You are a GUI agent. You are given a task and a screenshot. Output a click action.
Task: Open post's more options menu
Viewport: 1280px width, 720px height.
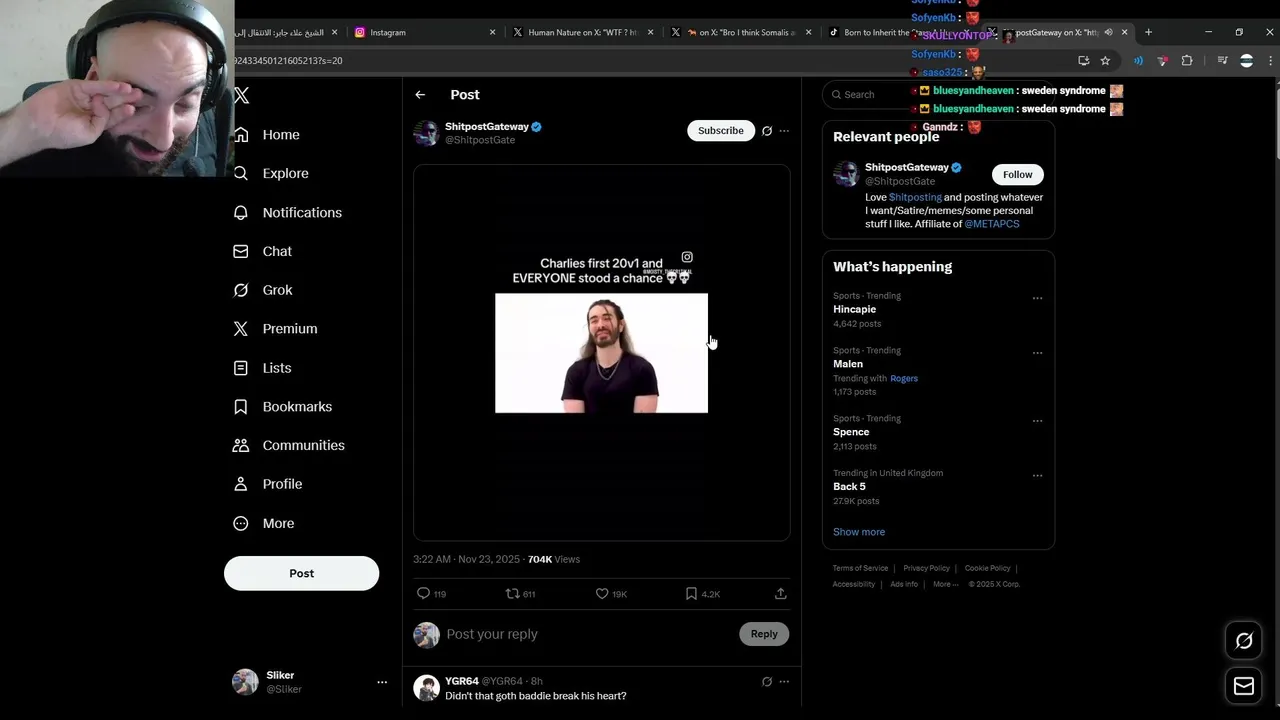coord(784,131)
